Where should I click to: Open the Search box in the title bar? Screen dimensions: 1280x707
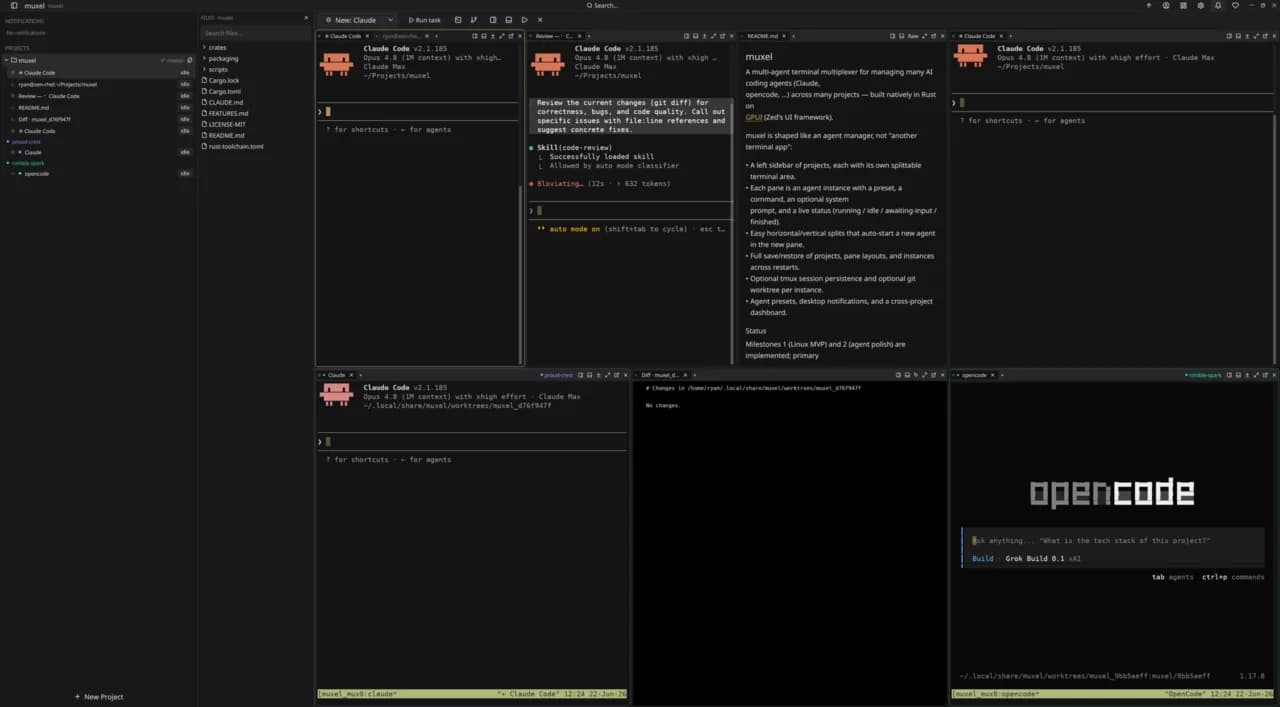(603, 5)
